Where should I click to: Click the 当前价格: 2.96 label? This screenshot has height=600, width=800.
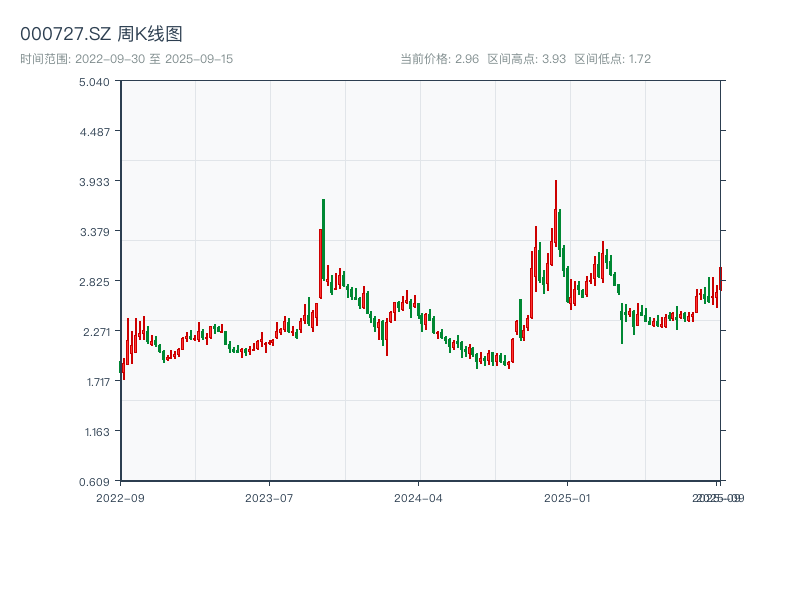coord(439,59)
